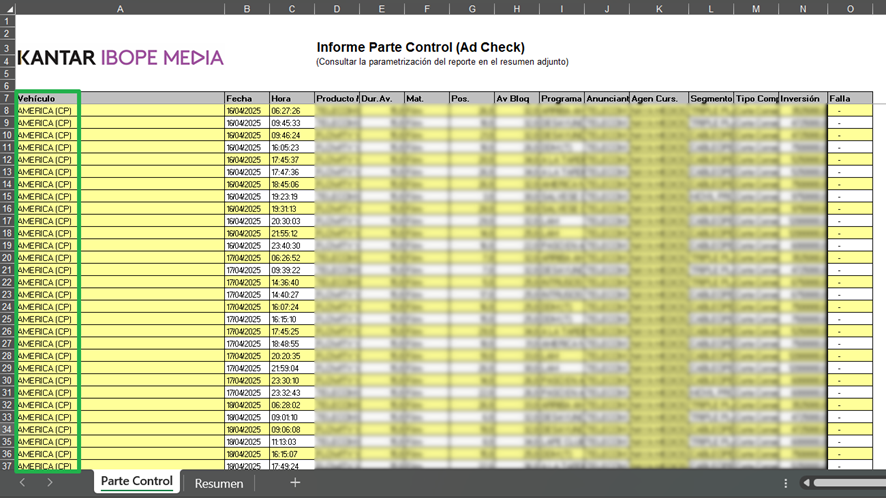The height and width of the screenshot is (498, 886).
Task: Select column N header
Action: 803,8
